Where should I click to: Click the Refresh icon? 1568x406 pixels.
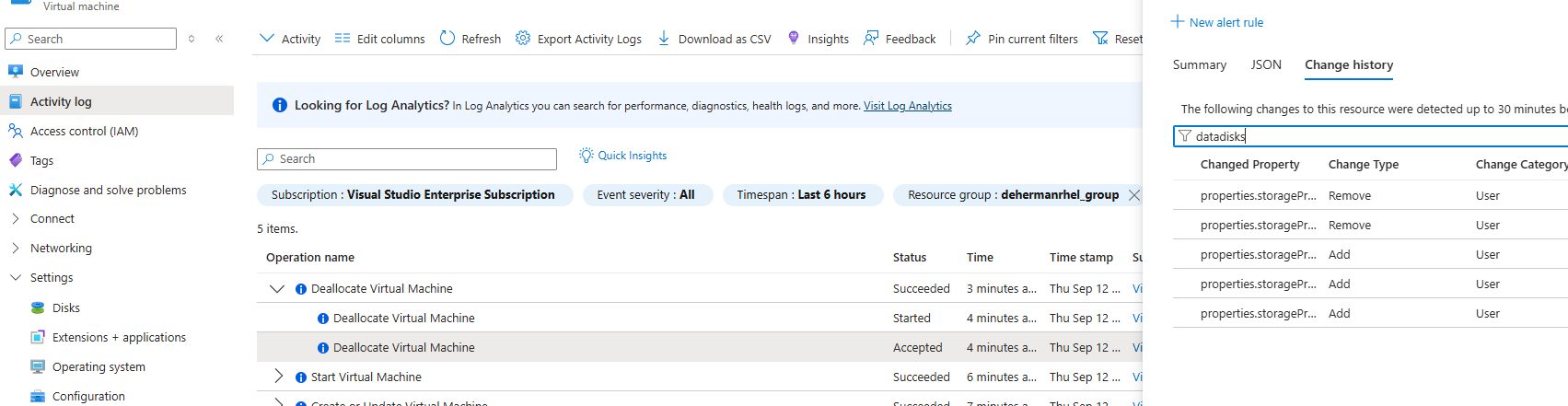point(447,38)
